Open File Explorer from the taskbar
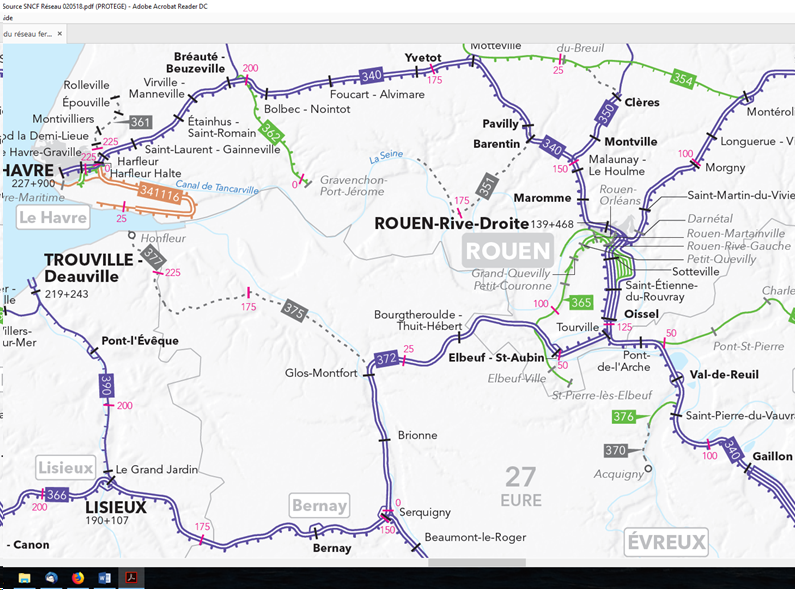 point(24,577)
